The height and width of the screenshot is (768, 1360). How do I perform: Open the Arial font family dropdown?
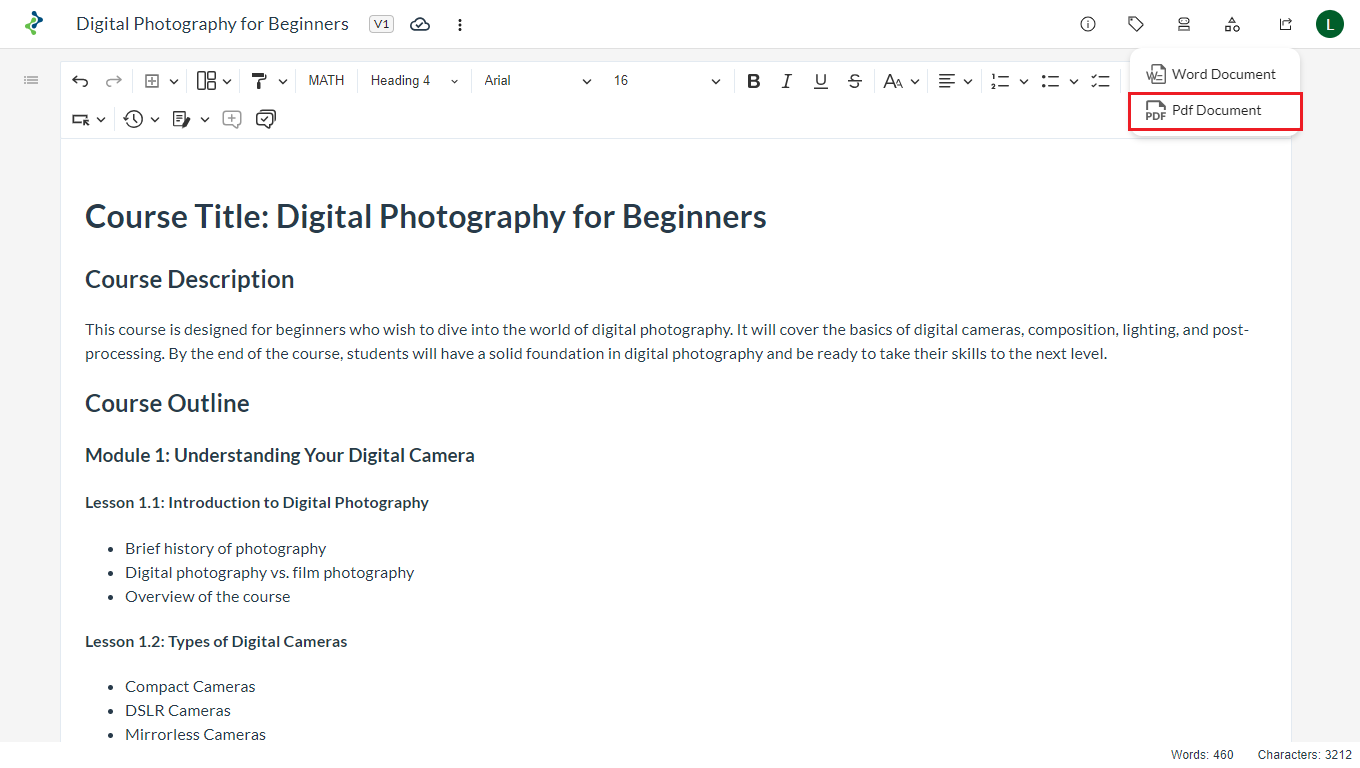(x=538, y=81)
